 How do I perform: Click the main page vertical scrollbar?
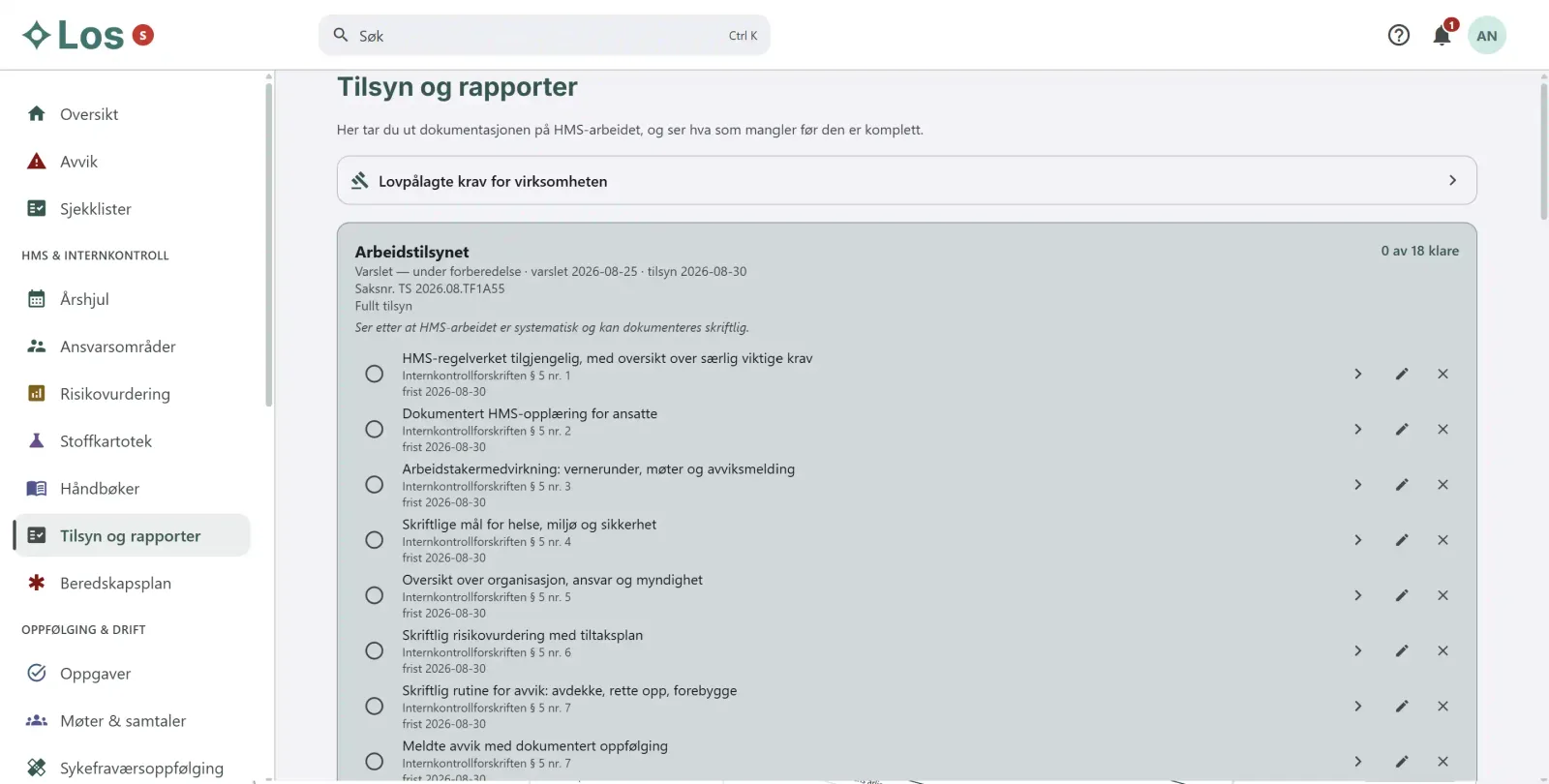1544,152
